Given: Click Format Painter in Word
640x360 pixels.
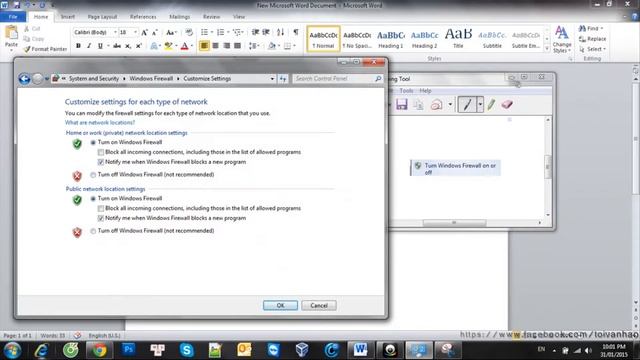Looking at the screenshot, I should coord(45,49).
